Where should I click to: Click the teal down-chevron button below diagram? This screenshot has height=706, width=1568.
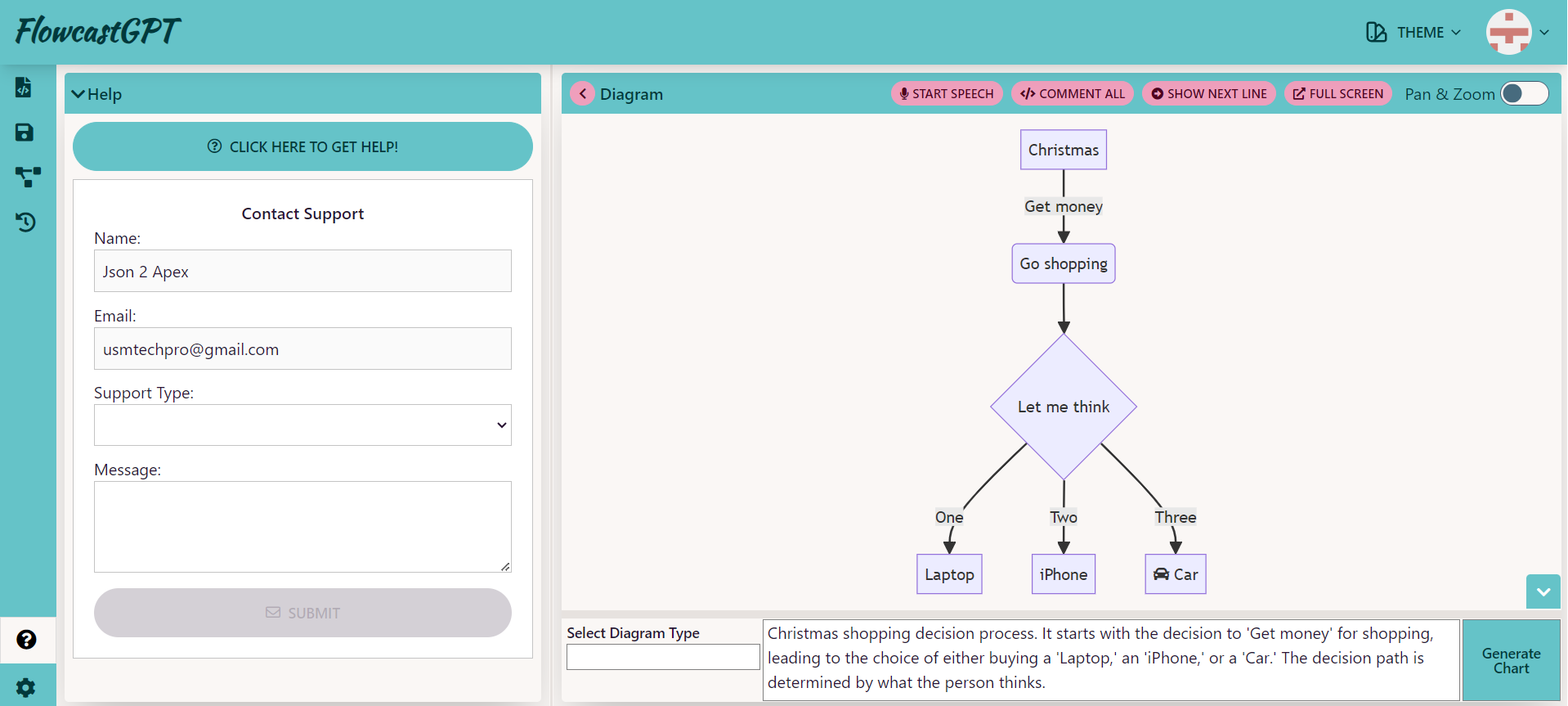click(1543, 591)
